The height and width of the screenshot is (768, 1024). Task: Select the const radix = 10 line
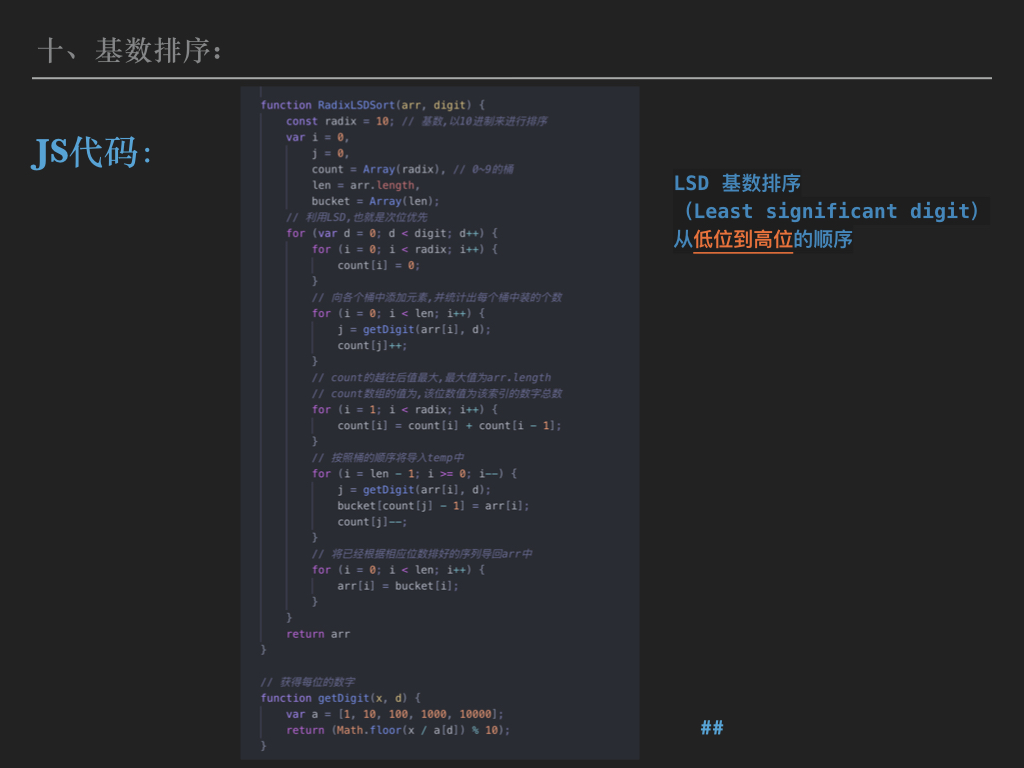pos(340,121)
